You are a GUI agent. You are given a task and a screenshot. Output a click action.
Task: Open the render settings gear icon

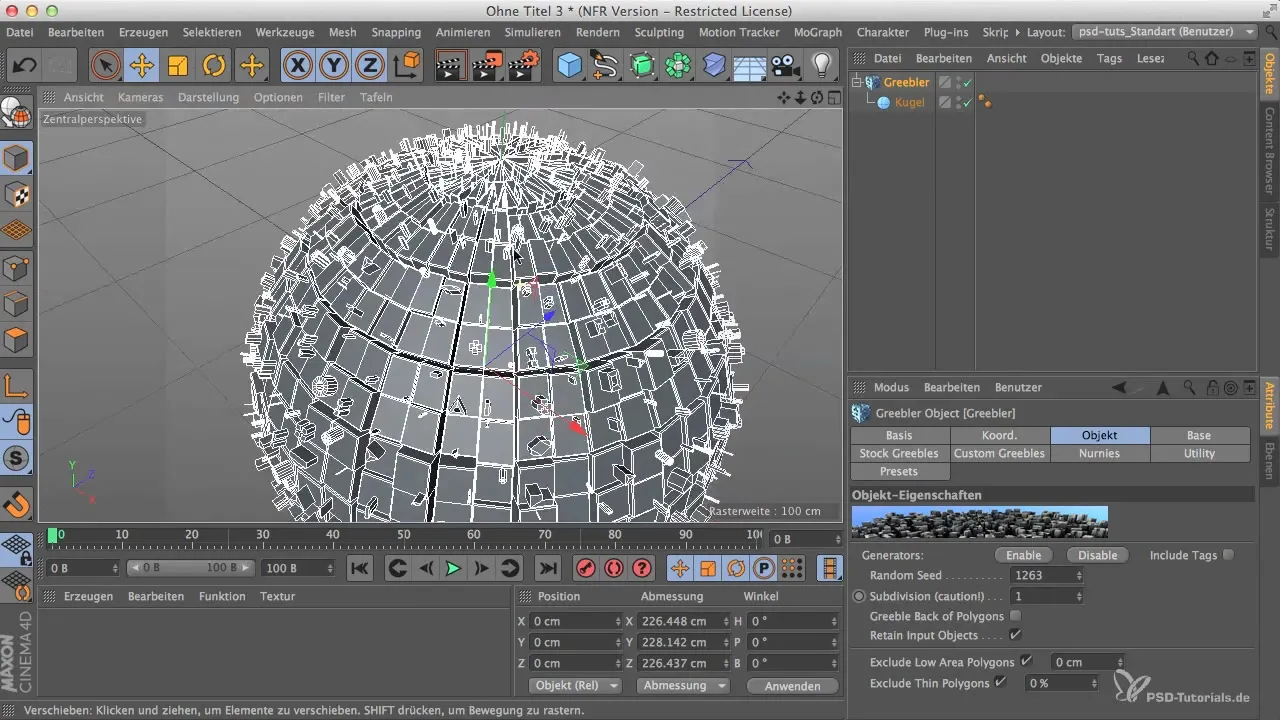pyautogui.click(x=524, y=66)
